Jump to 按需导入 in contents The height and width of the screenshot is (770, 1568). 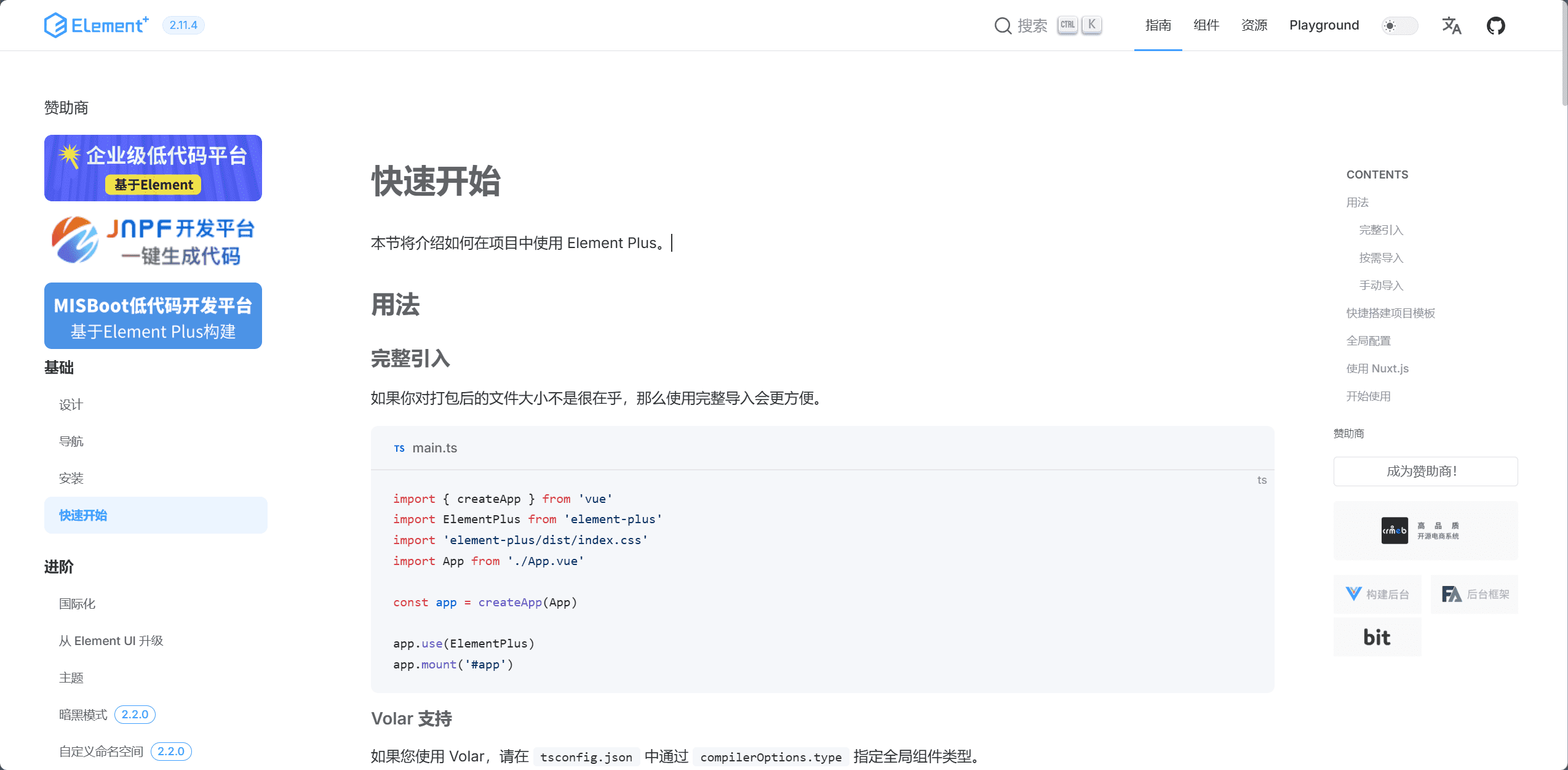(1381, 258)
